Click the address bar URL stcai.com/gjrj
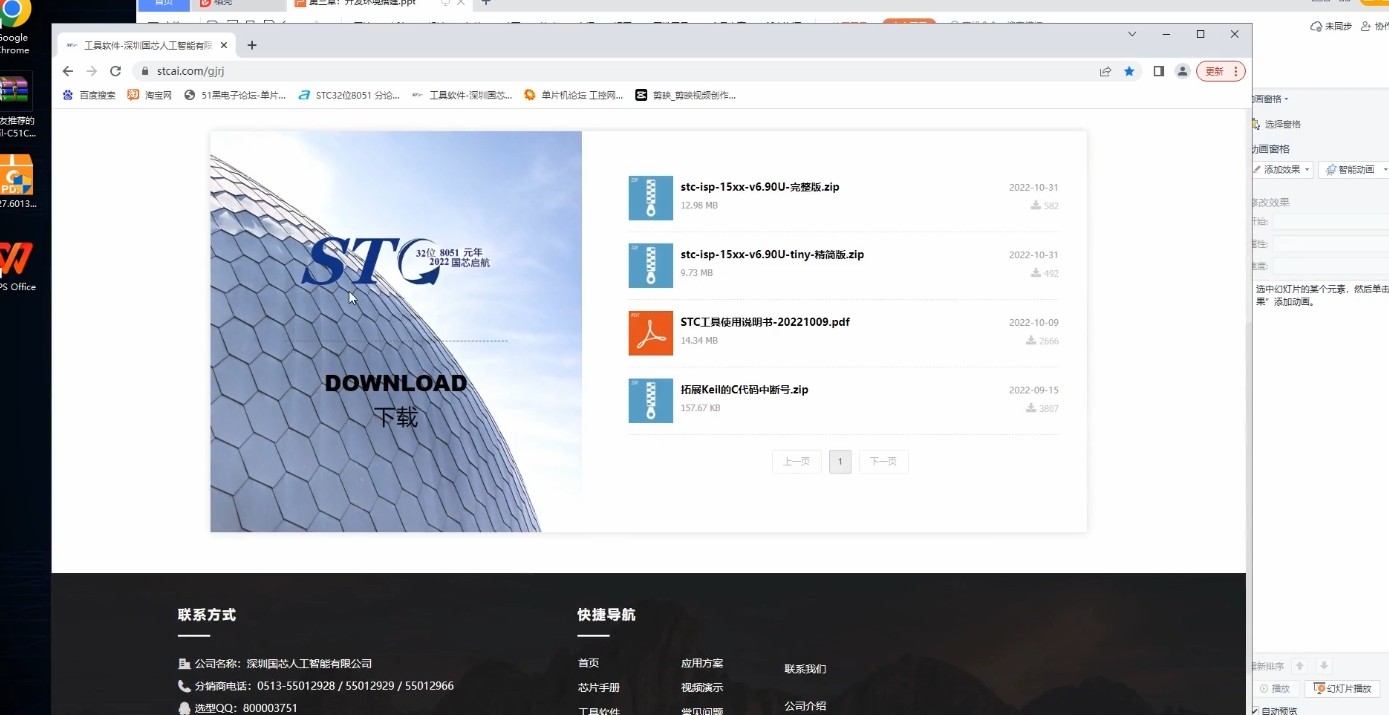Screen dimensions: 1389x715 coord(190,71)
